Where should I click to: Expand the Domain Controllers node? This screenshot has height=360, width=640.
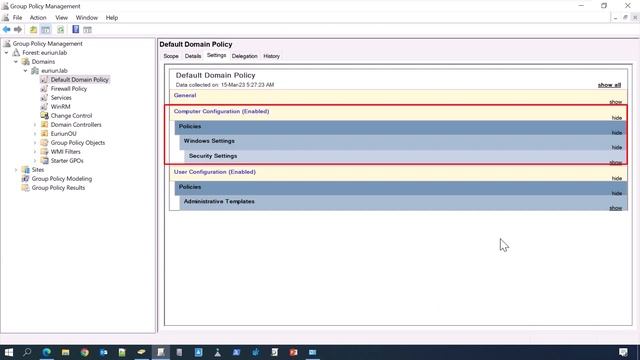(x=35, y=124)
